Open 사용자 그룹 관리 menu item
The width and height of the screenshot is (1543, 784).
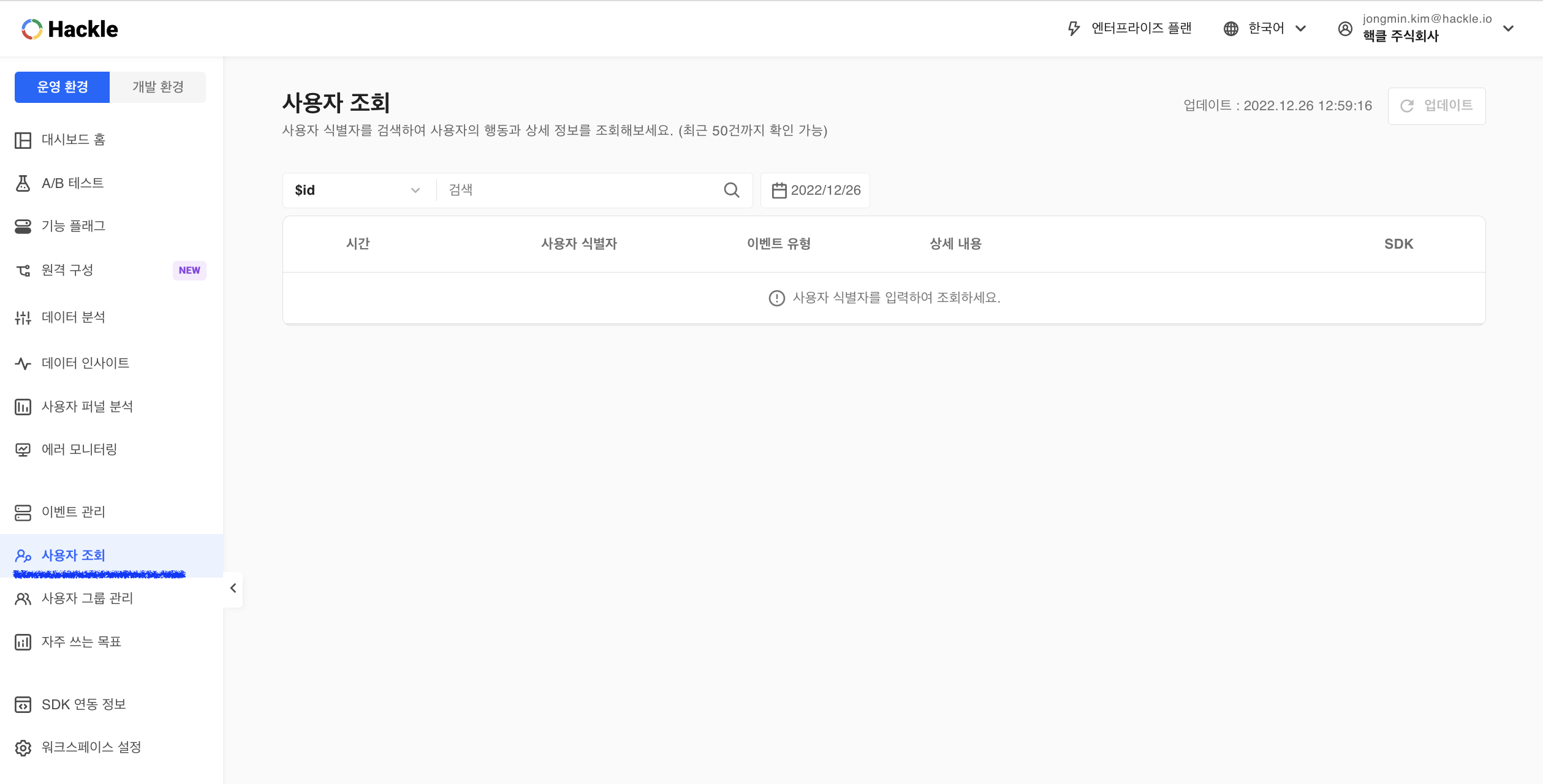point(87,598)
